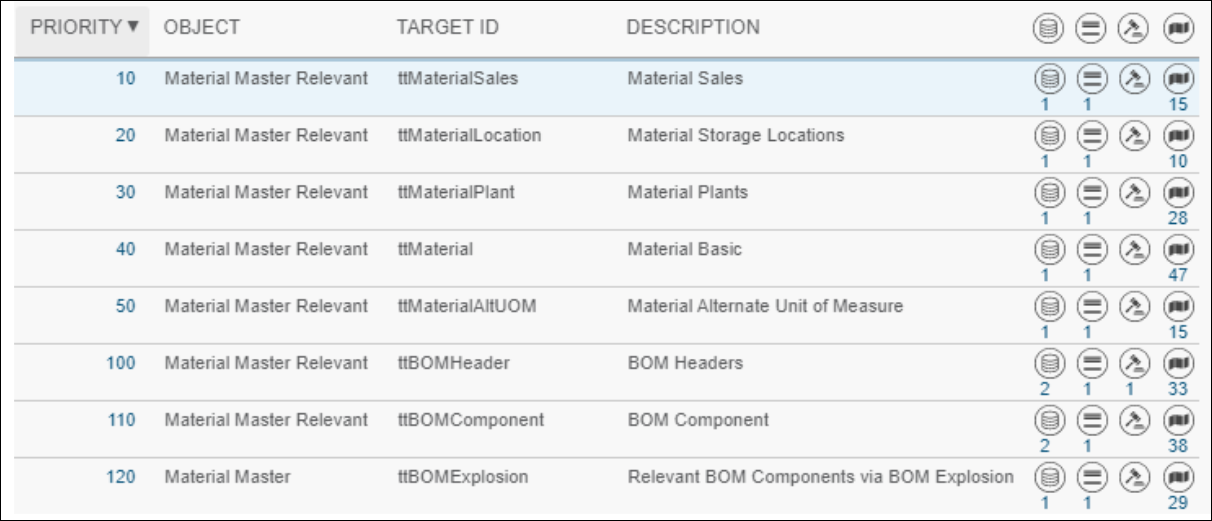Click the equals icon in ttMaterialAltUOM row
Screen dimensions: 1212x521
pyautogui.click(x=1090, y=307)
